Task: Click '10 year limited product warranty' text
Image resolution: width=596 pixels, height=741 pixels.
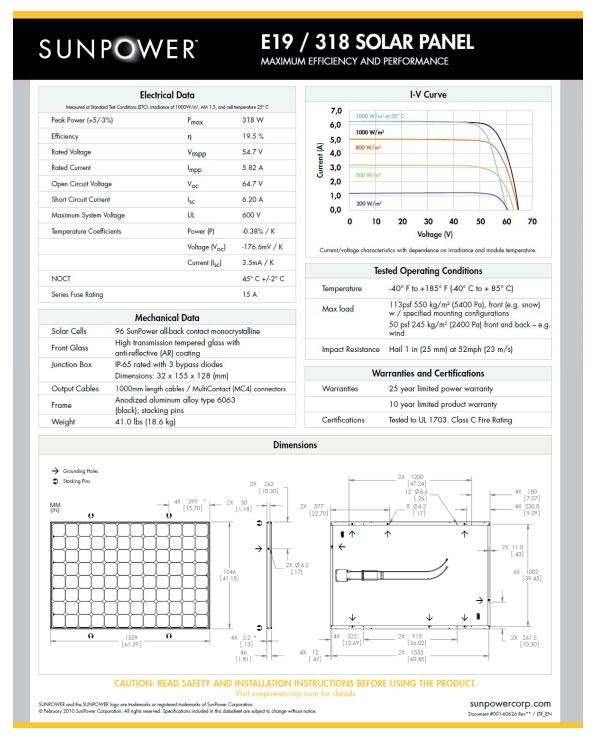Action: tap(443, 404)
